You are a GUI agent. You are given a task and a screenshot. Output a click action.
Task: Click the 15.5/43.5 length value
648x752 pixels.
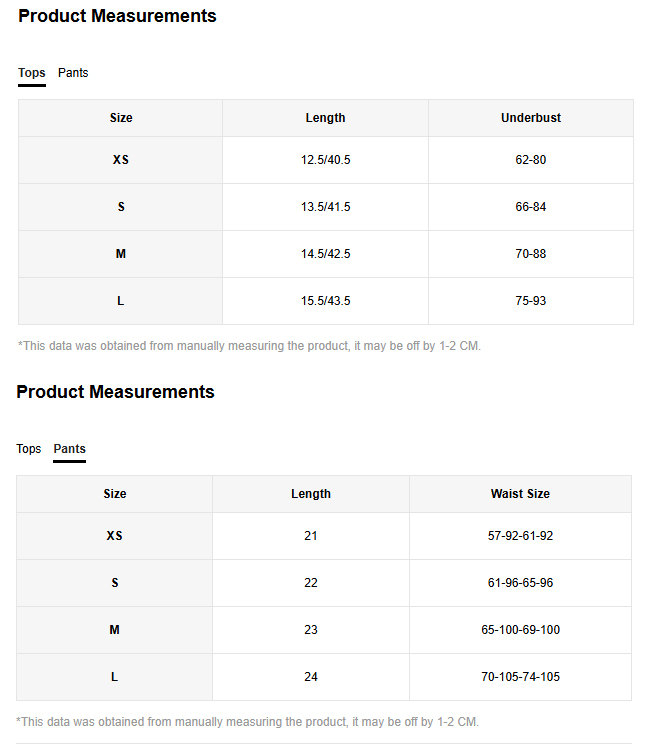(325, 301)
